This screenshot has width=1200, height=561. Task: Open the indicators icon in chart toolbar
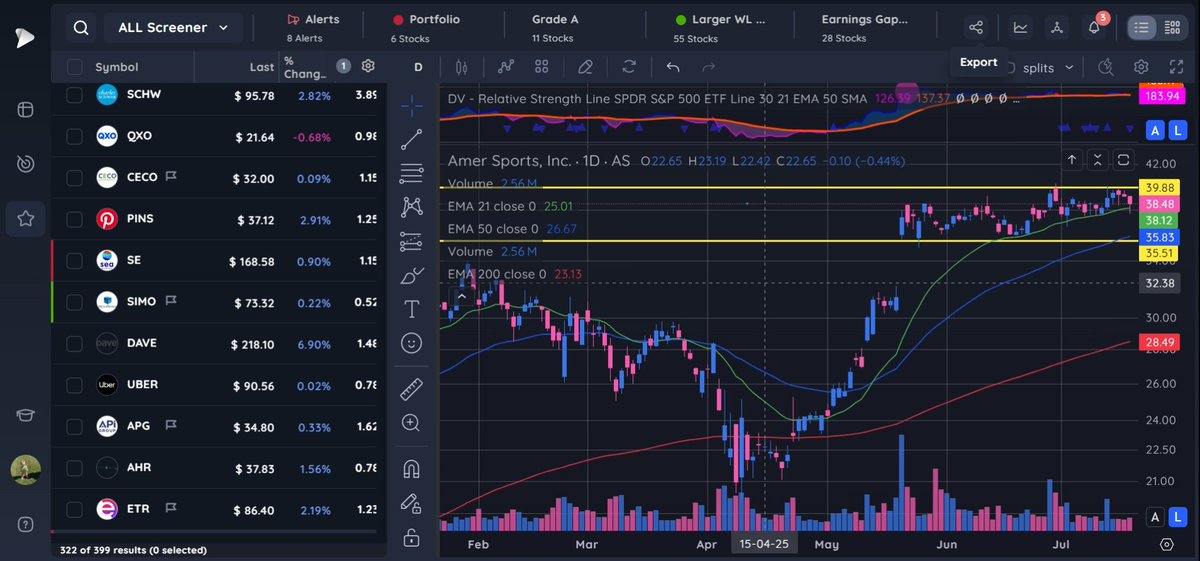(x=506, y=67)
